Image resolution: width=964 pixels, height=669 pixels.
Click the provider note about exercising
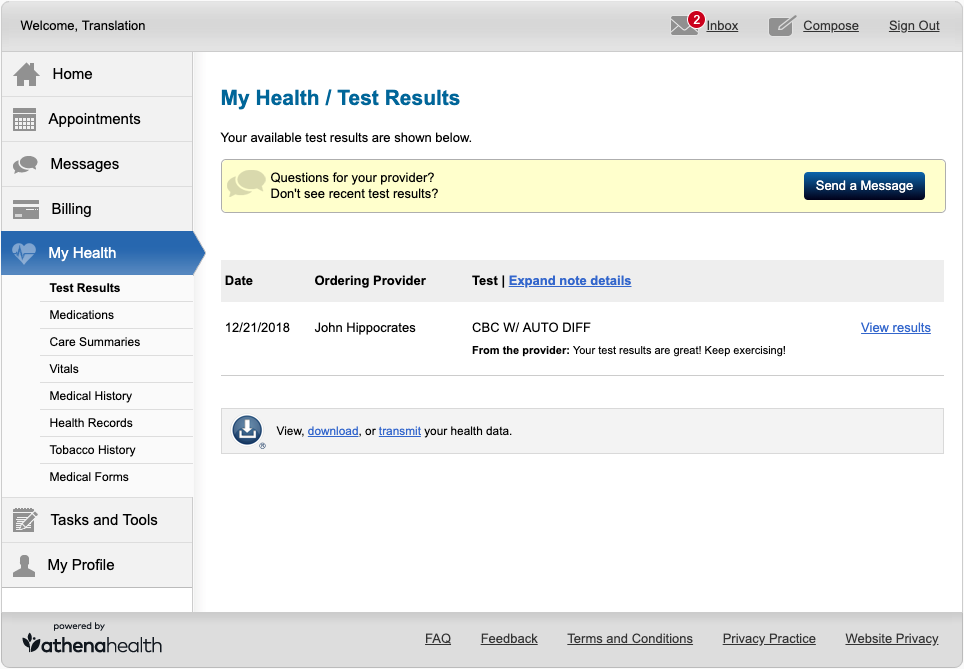628,350
